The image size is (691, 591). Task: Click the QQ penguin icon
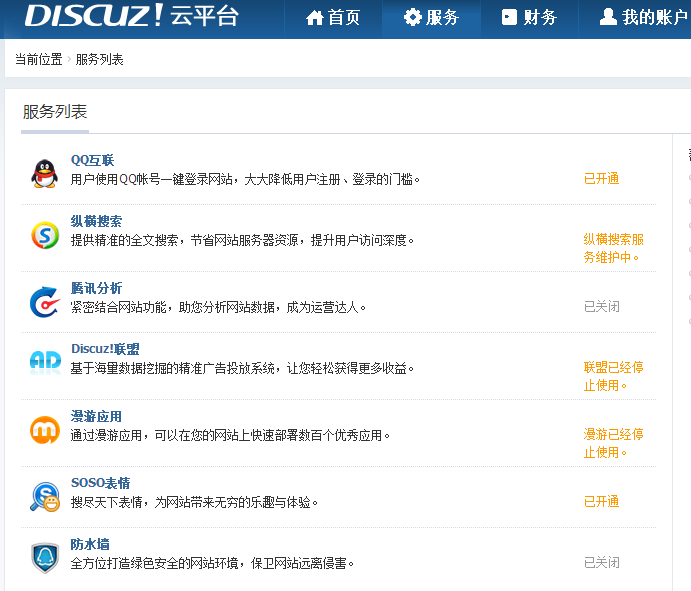click(x=45, y=174)
